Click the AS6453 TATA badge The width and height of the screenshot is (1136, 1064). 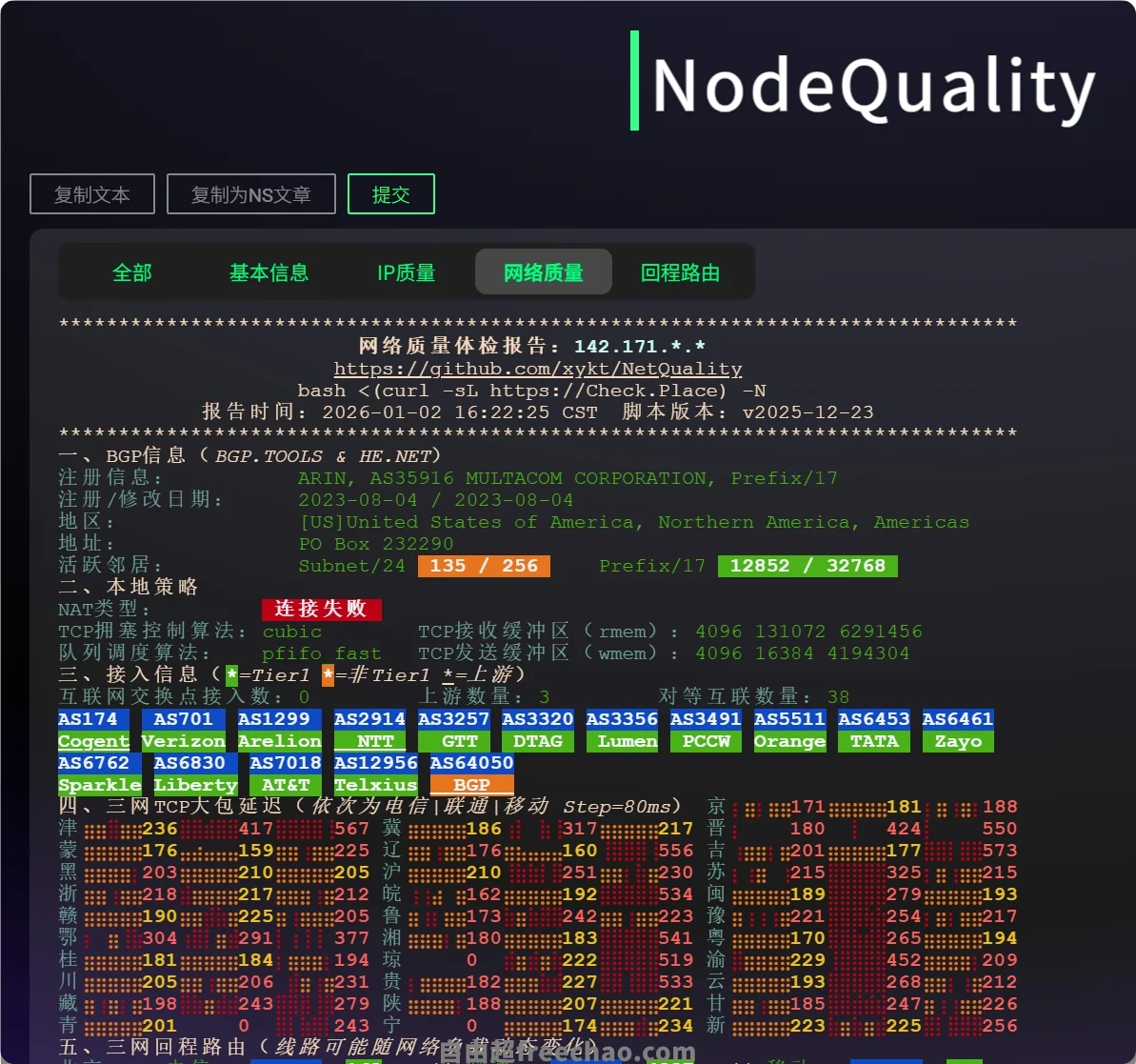(873, 730)
